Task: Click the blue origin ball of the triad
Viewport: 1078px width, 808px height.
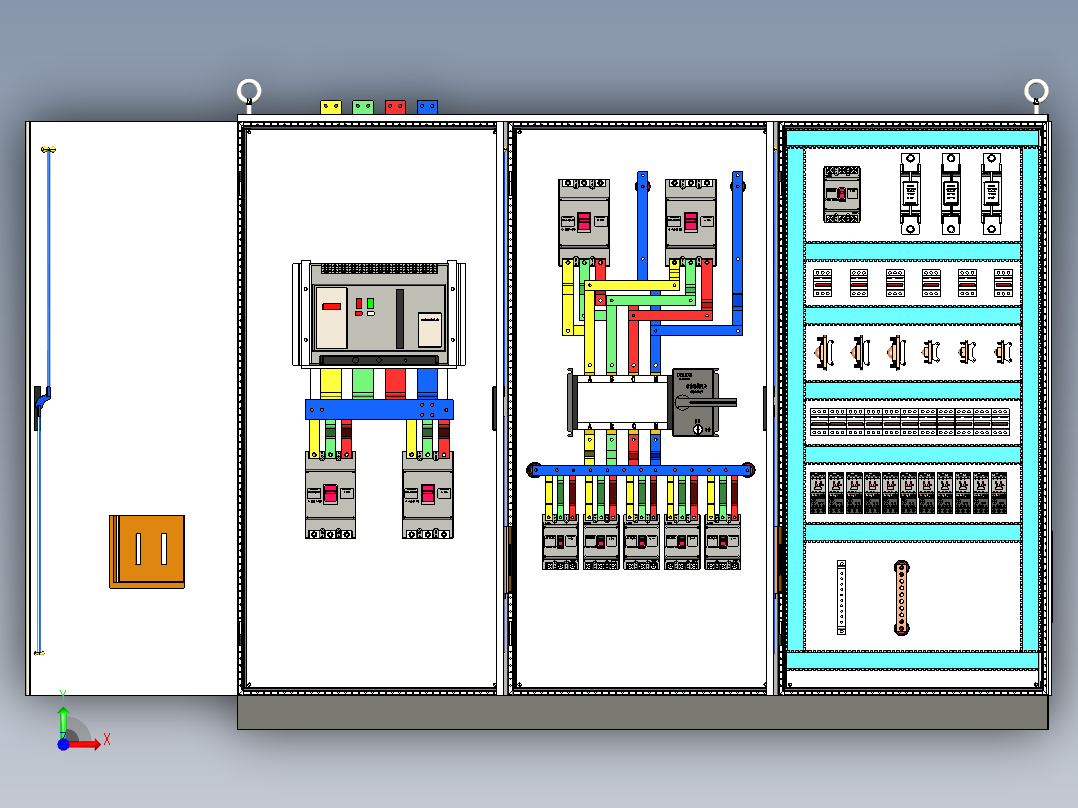Action: pos(63,744)
